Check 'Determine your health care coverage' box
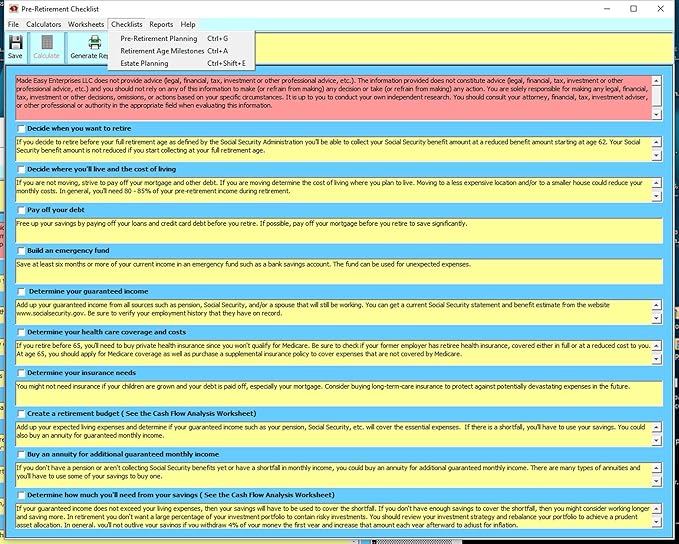The width and height of the screenshot is (679, 544). tap(21, 332)
